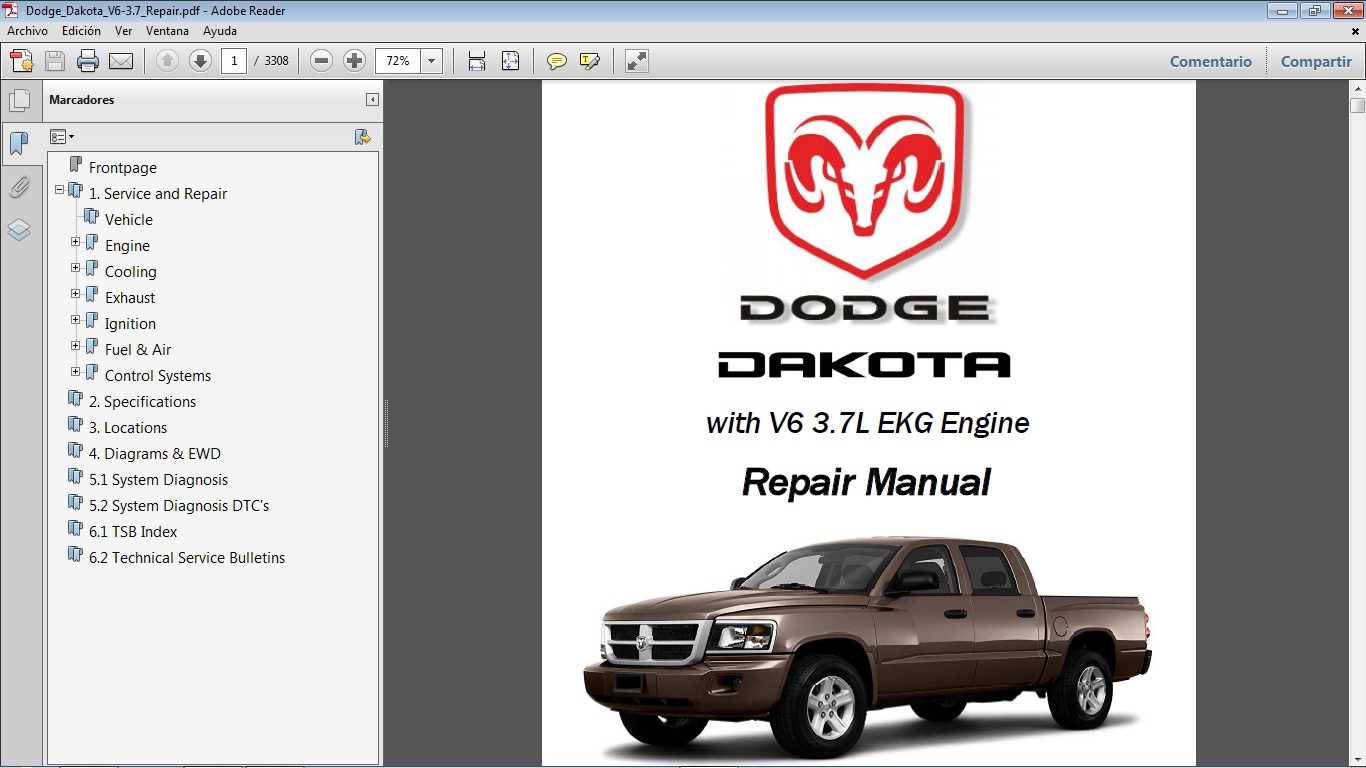Open the Compartir pane
Viewport: 1366px width, 768px height.
1316,61
